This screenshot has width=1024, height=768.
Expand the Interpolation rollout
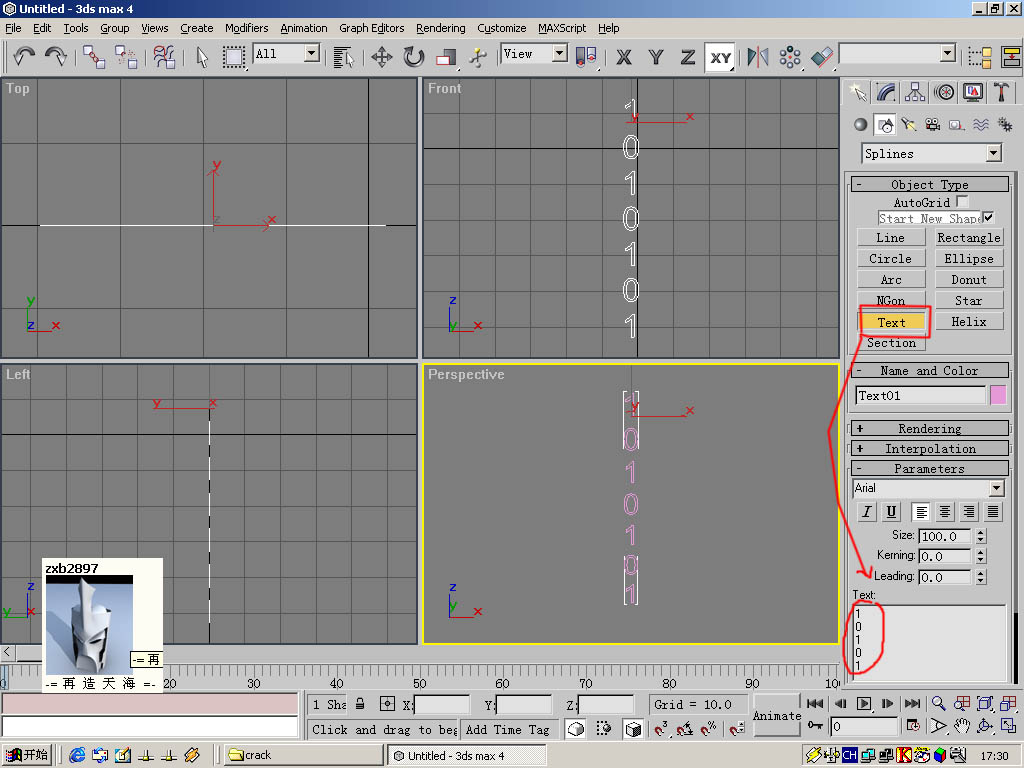pos(929,449)
